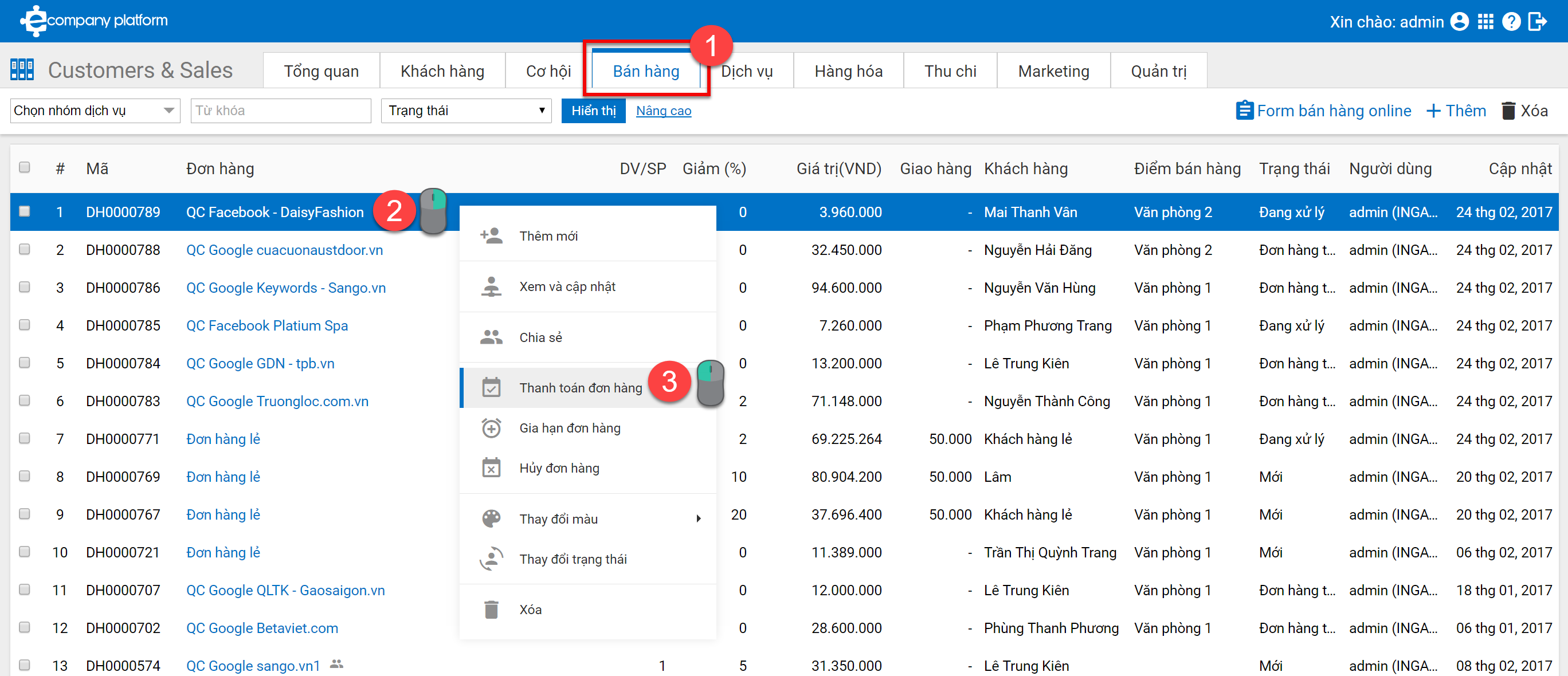Open order QC Google cuacuonaustdoor.vn

[284, 250]
